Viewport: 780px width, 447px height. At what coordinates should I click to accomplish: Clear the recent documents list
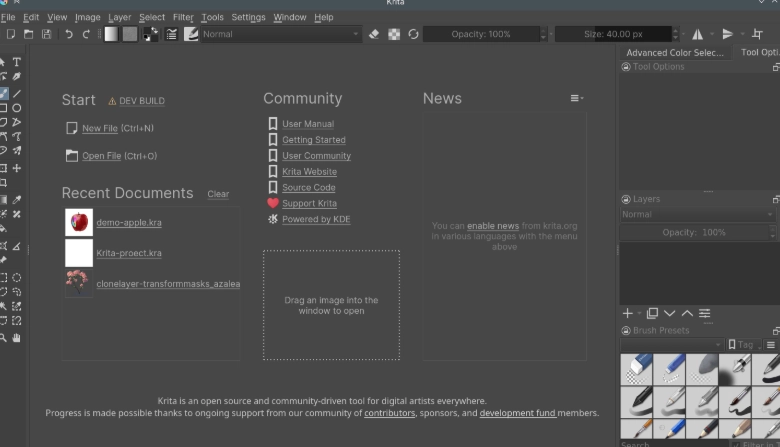pyautogui.click(x=218, y=194)
